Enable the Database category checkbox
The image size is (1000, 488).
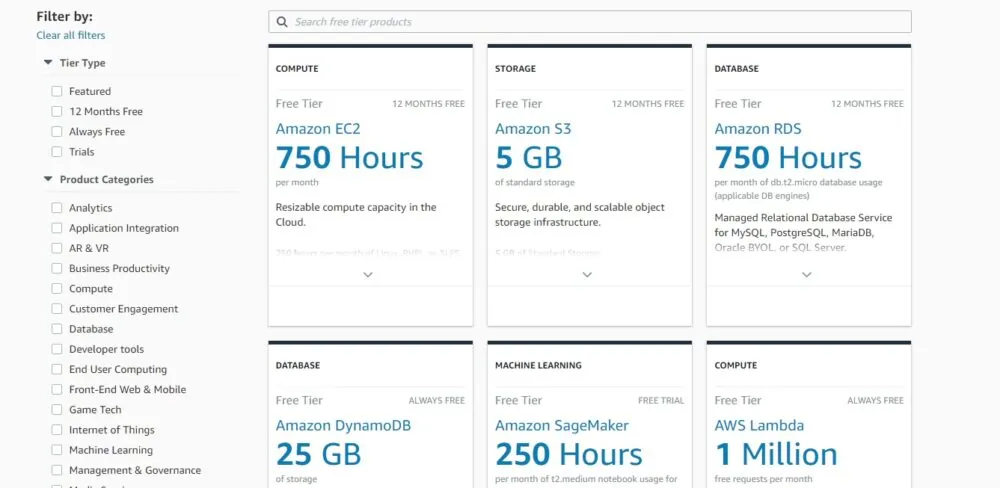click(57, 329)
